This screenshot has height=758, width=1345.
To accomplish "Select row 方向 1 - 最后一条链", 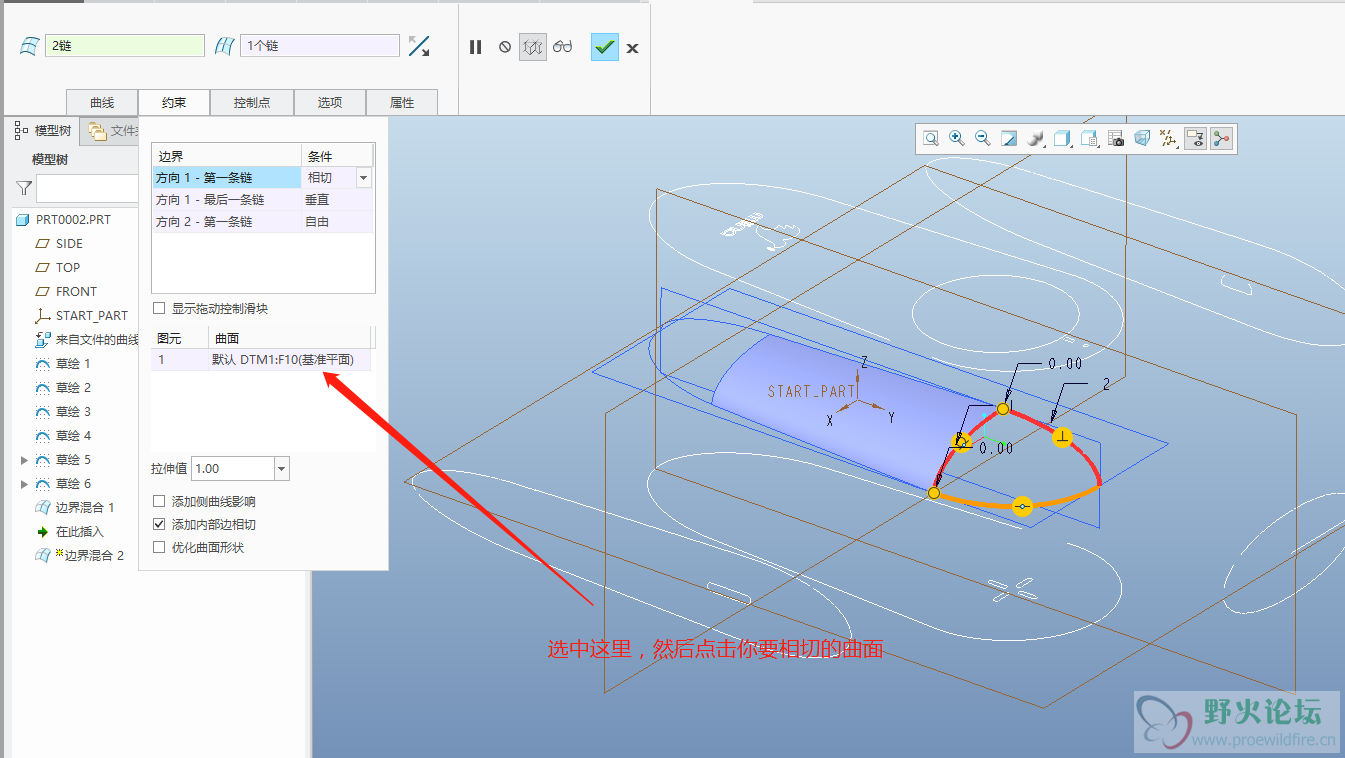I will (x=227, y=200).
